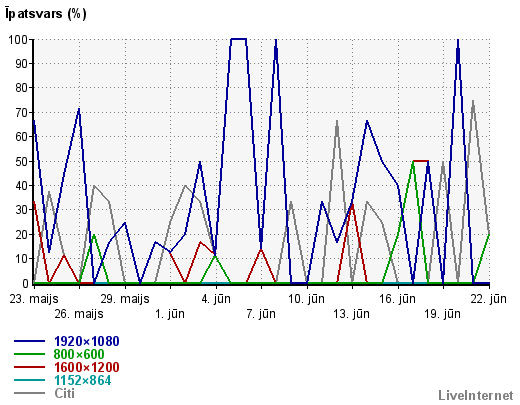This screenshot has height=405, width=520.
Task: Click the 13. jūn date label
Action: tap(352, 314)
